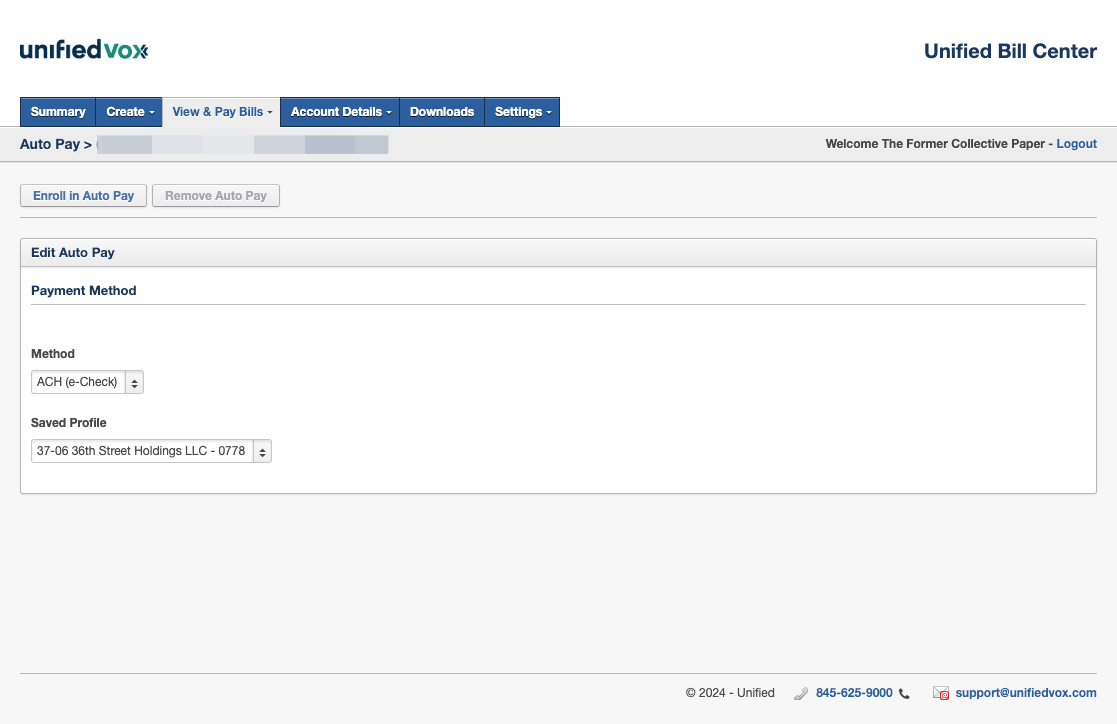The height and width of the screenshot is (724, 1117).
Task: Expand the Create menu
Action: click(130, 112)
